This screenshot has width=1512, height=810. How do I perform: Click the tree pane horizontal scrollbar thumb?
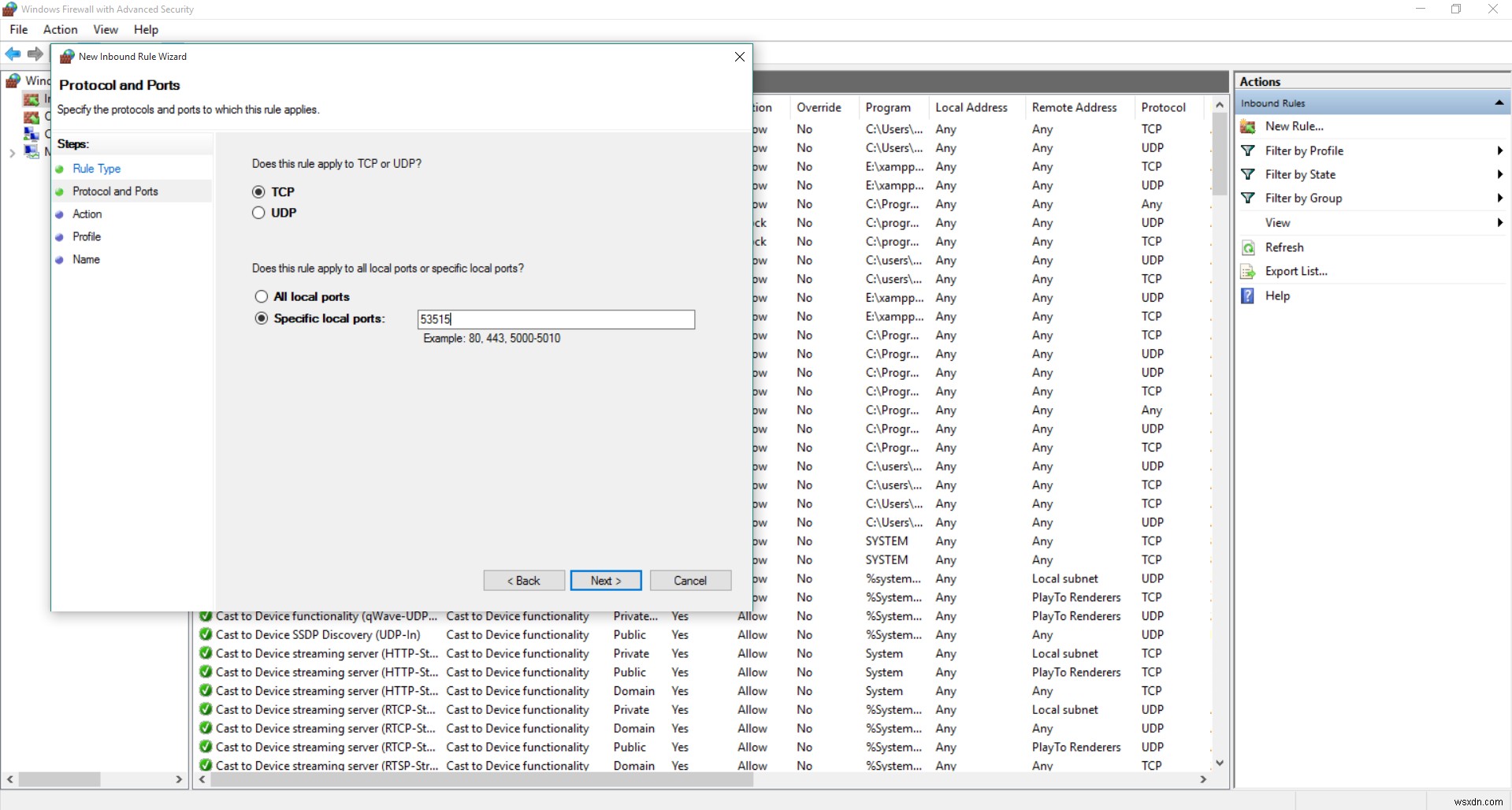60,779
